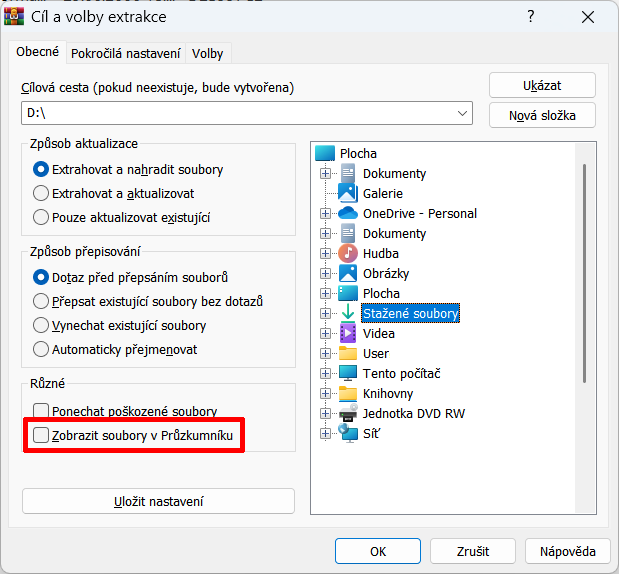The height and width of the screenshot is (574, 619).
Task: Click the OneDrive cloud icon
Action: coord(348,213)
